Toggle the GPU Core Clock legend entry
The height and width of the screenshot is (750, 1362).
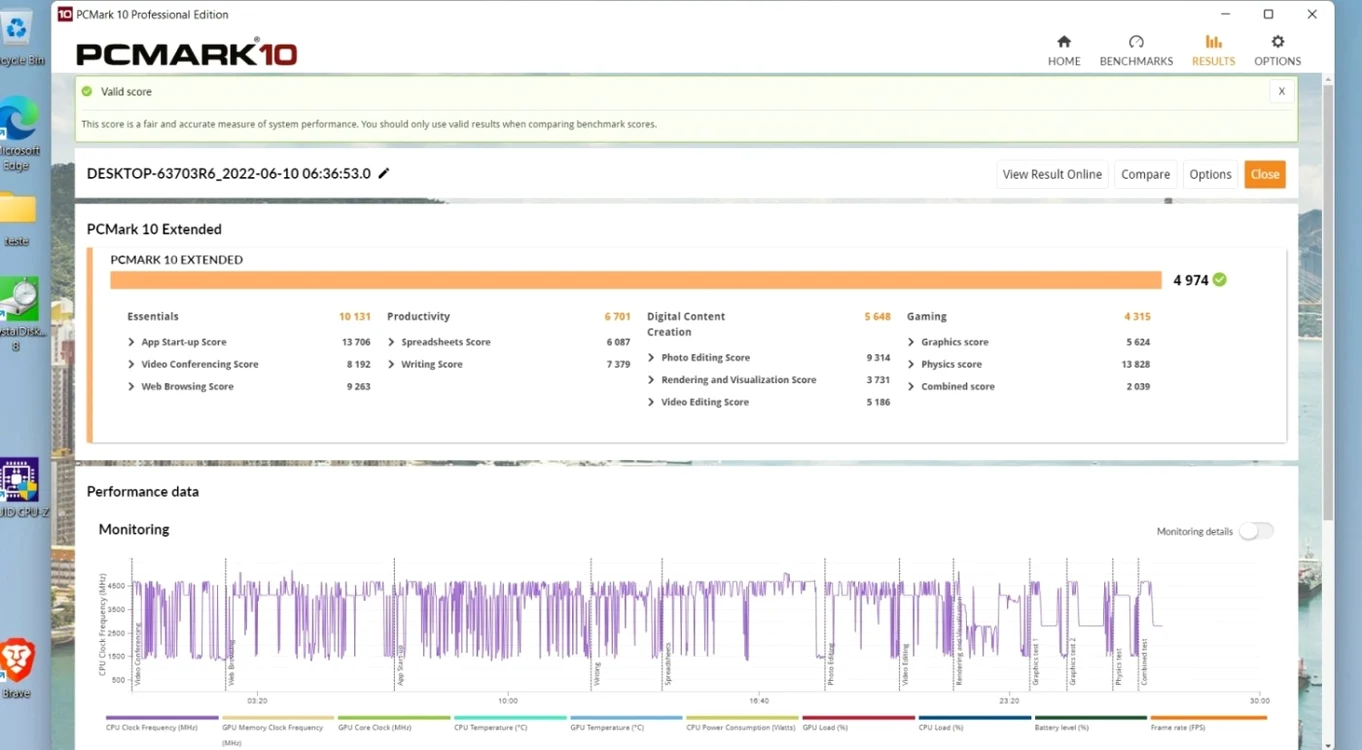(394, 725)
